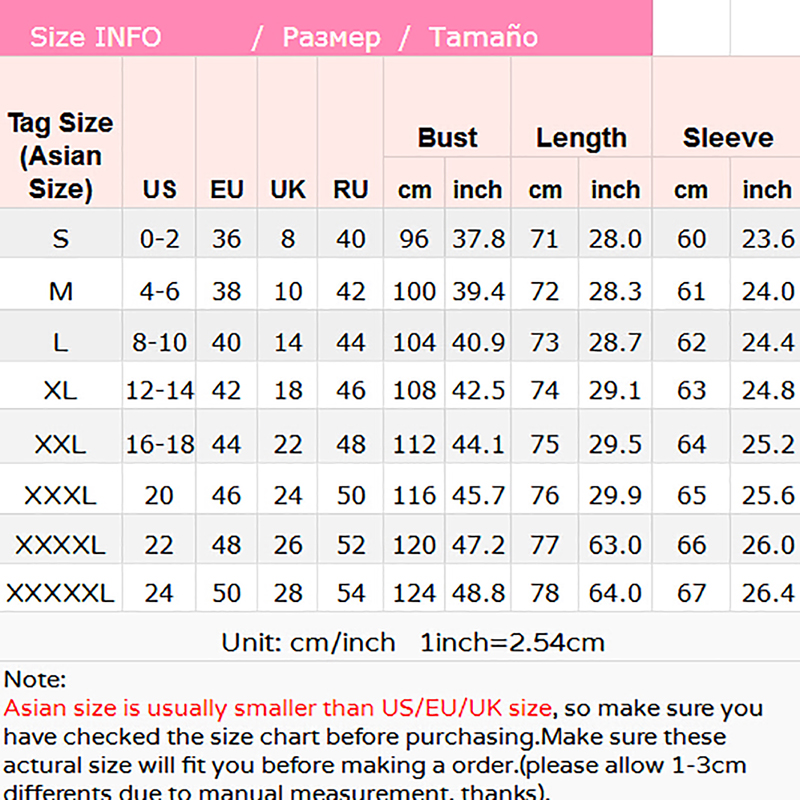Screen dimensions: 800x800
Task: Click the 37.8 inch bust value
Action: tap(478, 240)
